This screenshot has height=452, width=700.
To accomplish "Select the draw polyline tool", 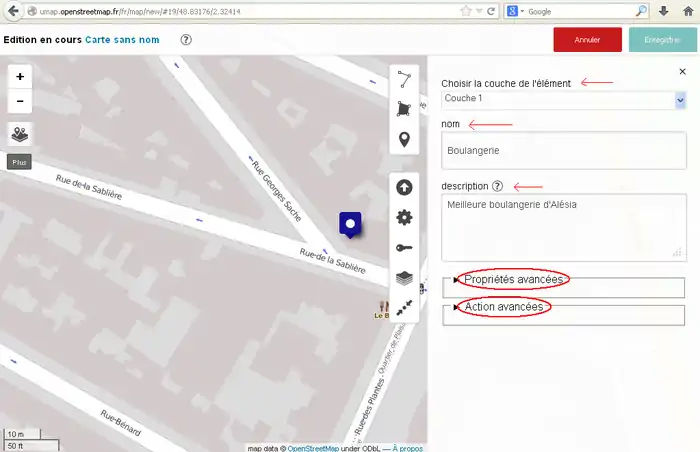I will pyautogui.click(x=404, y=80).
